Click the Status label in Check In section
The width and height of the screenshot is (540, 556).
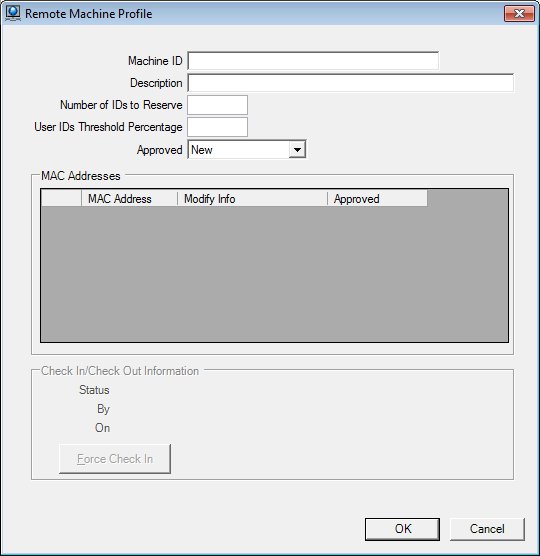point(94,390)
